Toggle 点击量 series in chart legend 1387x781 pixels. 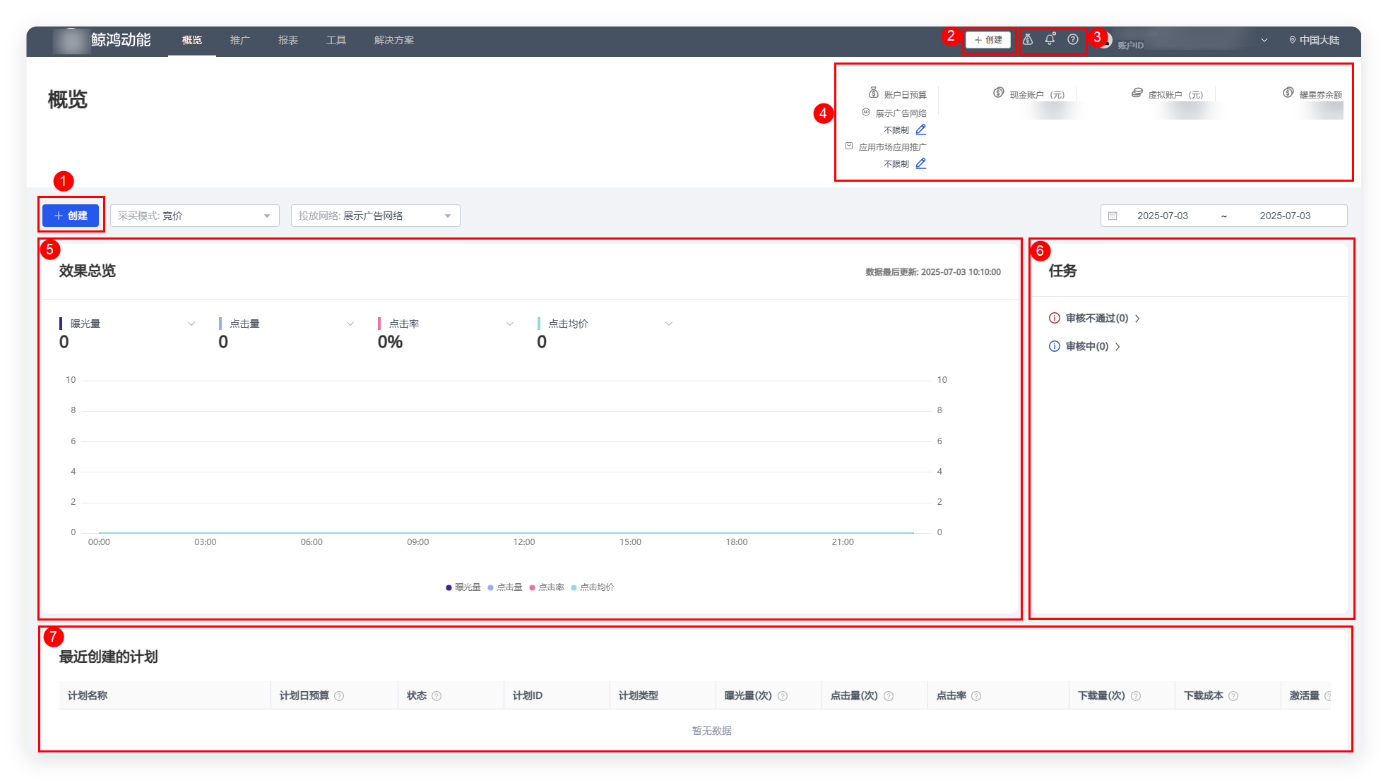(505, 587)
